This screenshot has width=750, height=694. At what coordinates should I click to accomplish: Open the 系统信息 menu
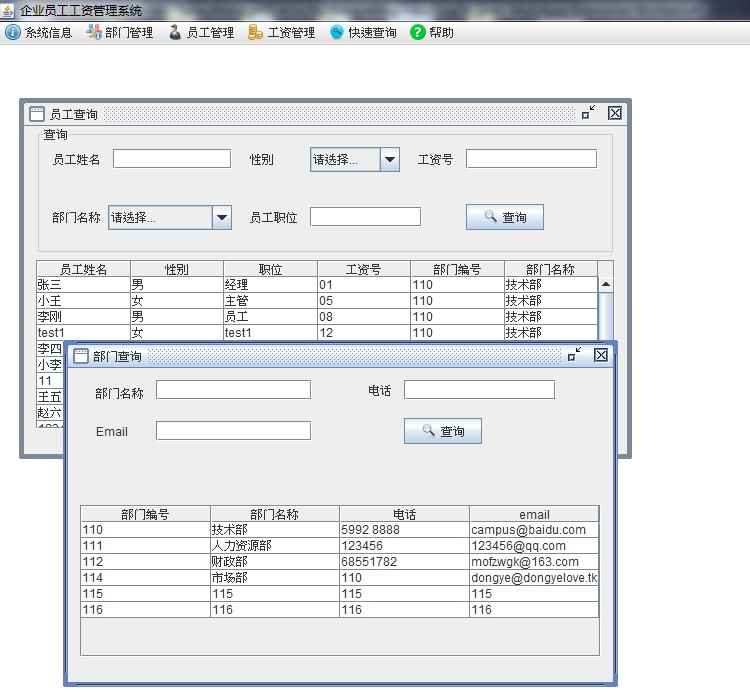[38, 33]
